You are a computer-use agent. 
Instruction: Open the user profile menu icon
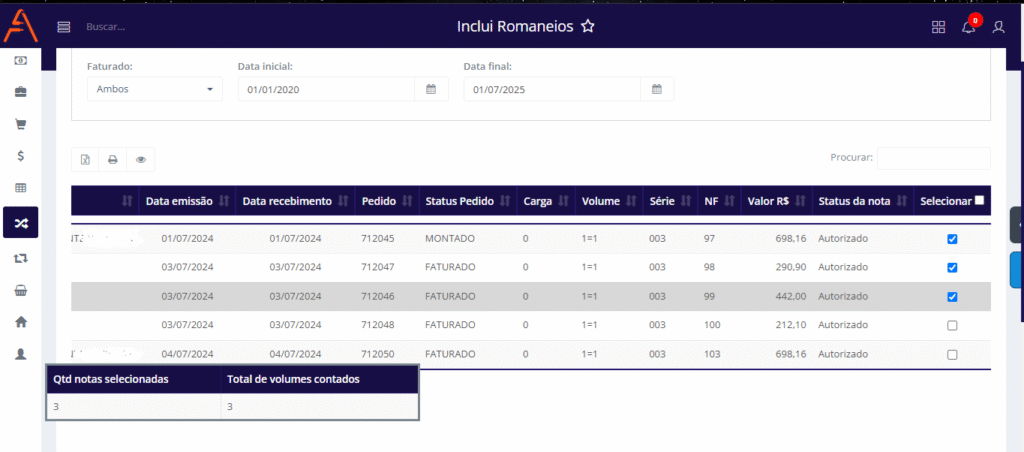point(998,27)
